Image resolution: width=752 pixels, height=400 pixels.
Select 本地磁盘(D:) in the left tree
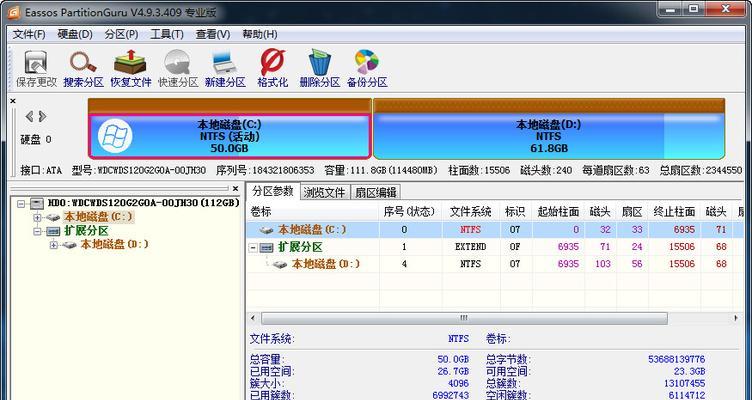pyautogui.click(x=115, y=245)
